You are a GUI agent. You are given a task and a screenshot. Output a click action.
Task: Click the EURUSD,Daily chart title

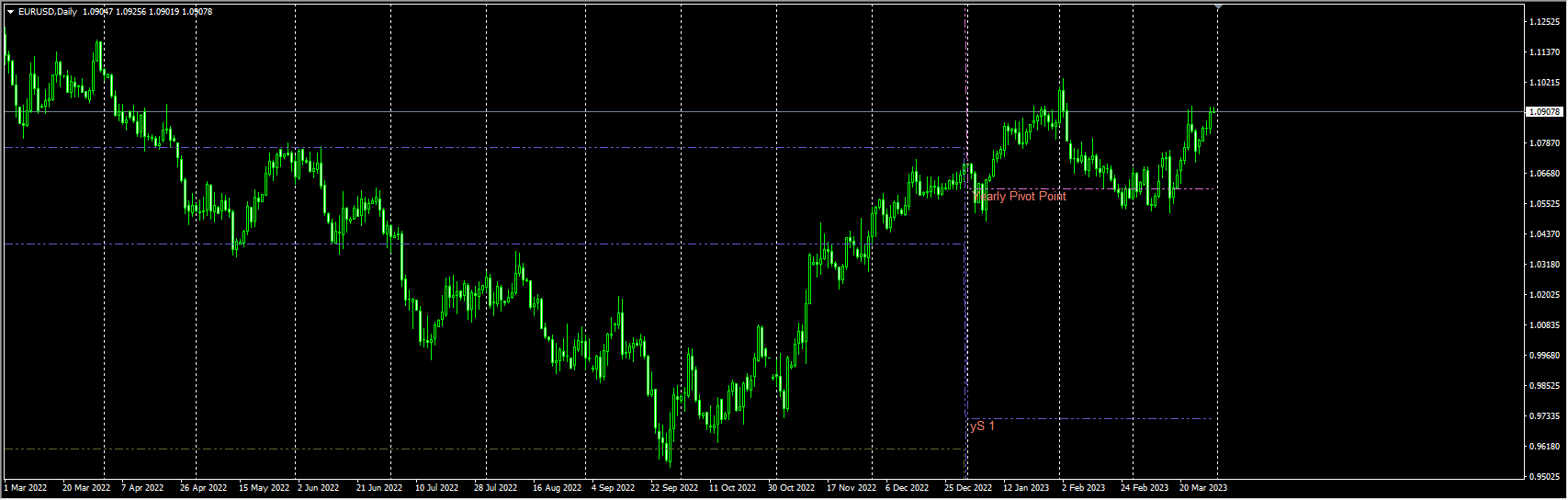[48, 12]
